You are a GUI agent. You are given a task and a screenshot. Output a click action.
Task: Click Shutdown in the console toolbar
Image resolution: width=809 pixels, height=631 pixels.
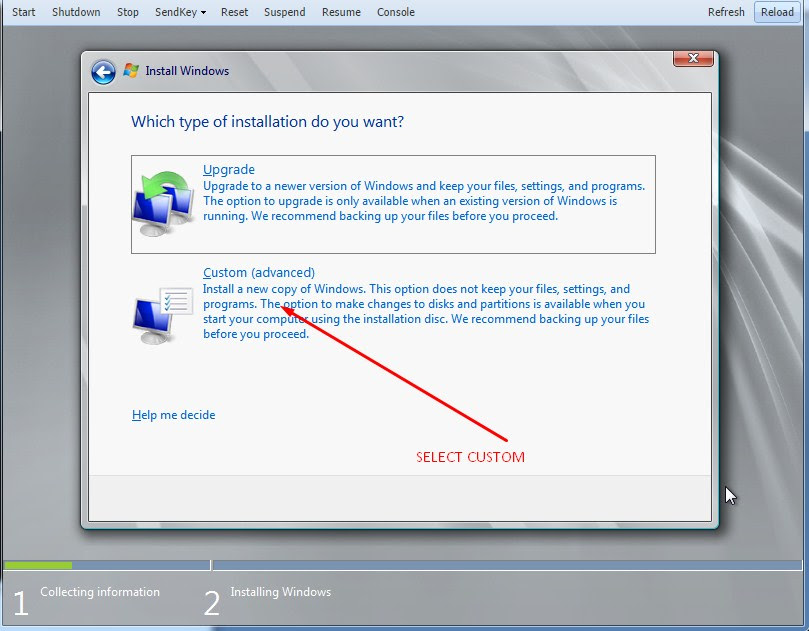coord(76,12)
